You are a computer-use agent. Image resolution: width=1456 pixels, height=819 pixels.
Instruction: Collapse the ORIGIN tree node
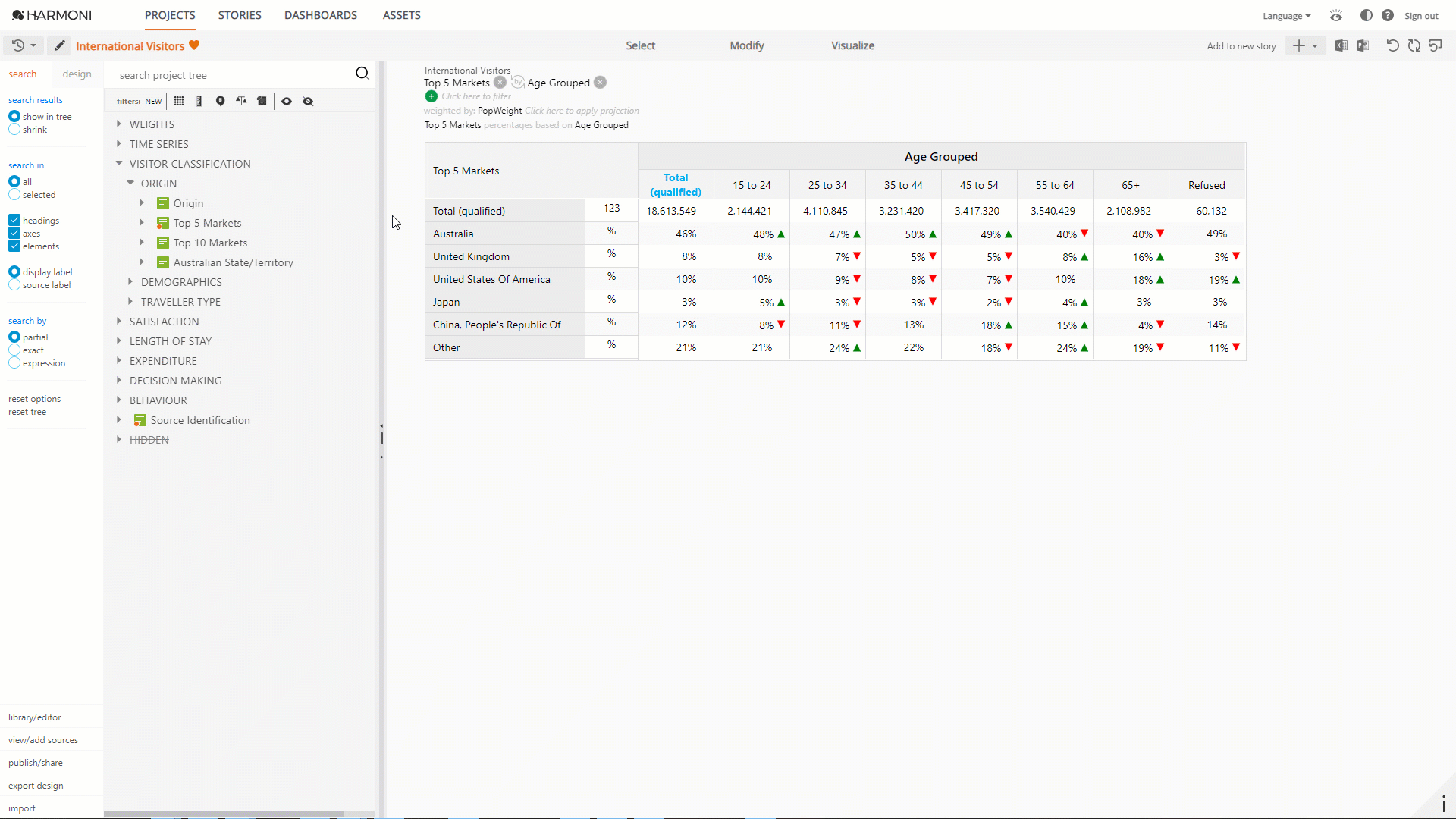tap(130, 183)
